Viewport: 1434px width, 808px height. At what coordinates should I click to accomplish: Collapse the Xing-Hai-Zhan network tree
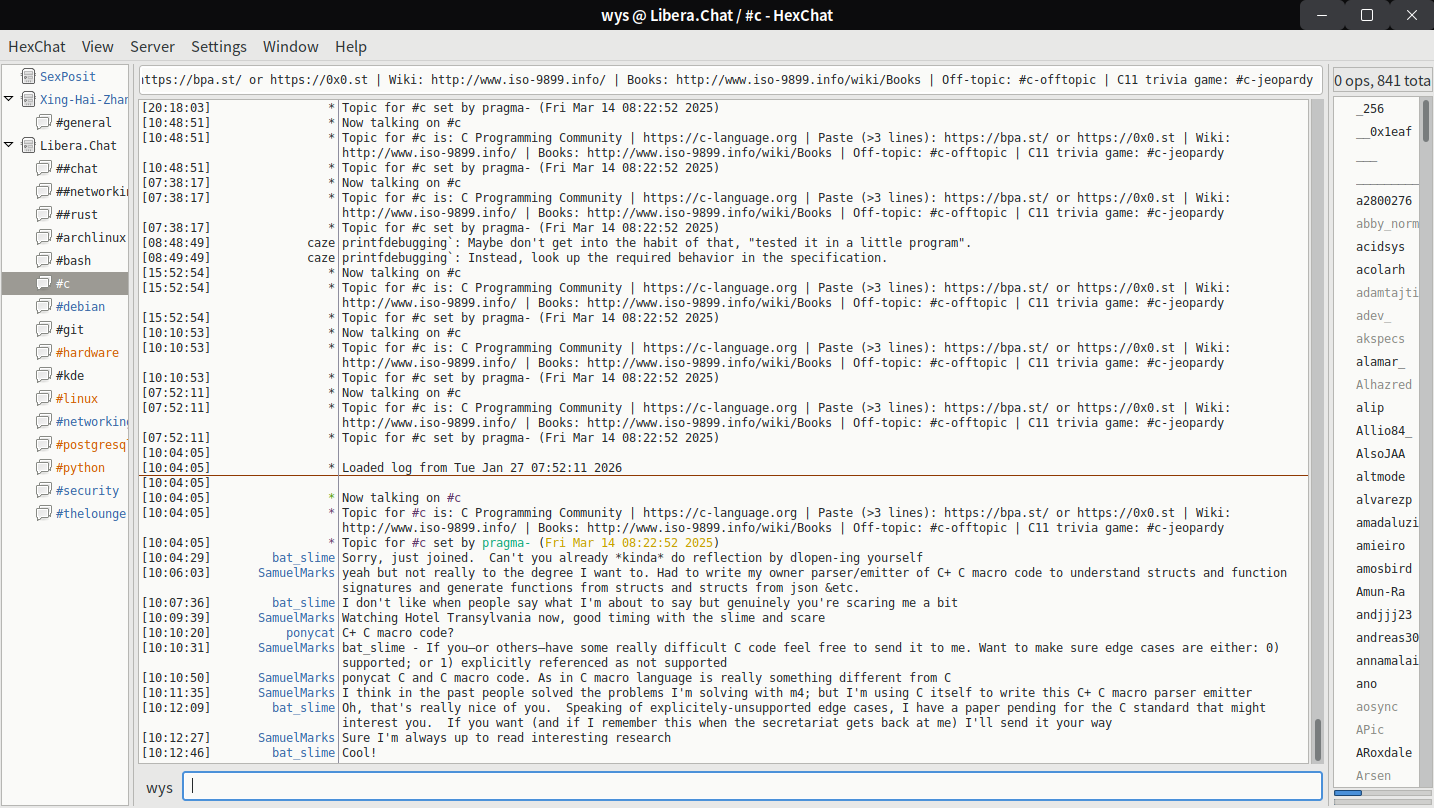pyautogui.click(x=9, y=99)
